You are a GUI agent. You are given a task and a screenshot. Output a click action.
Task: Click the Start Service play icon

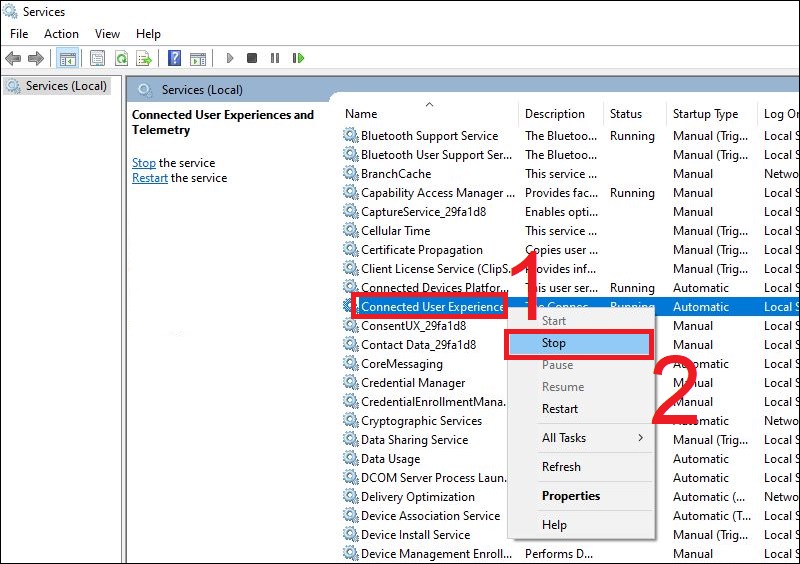(x=230, y=58)
